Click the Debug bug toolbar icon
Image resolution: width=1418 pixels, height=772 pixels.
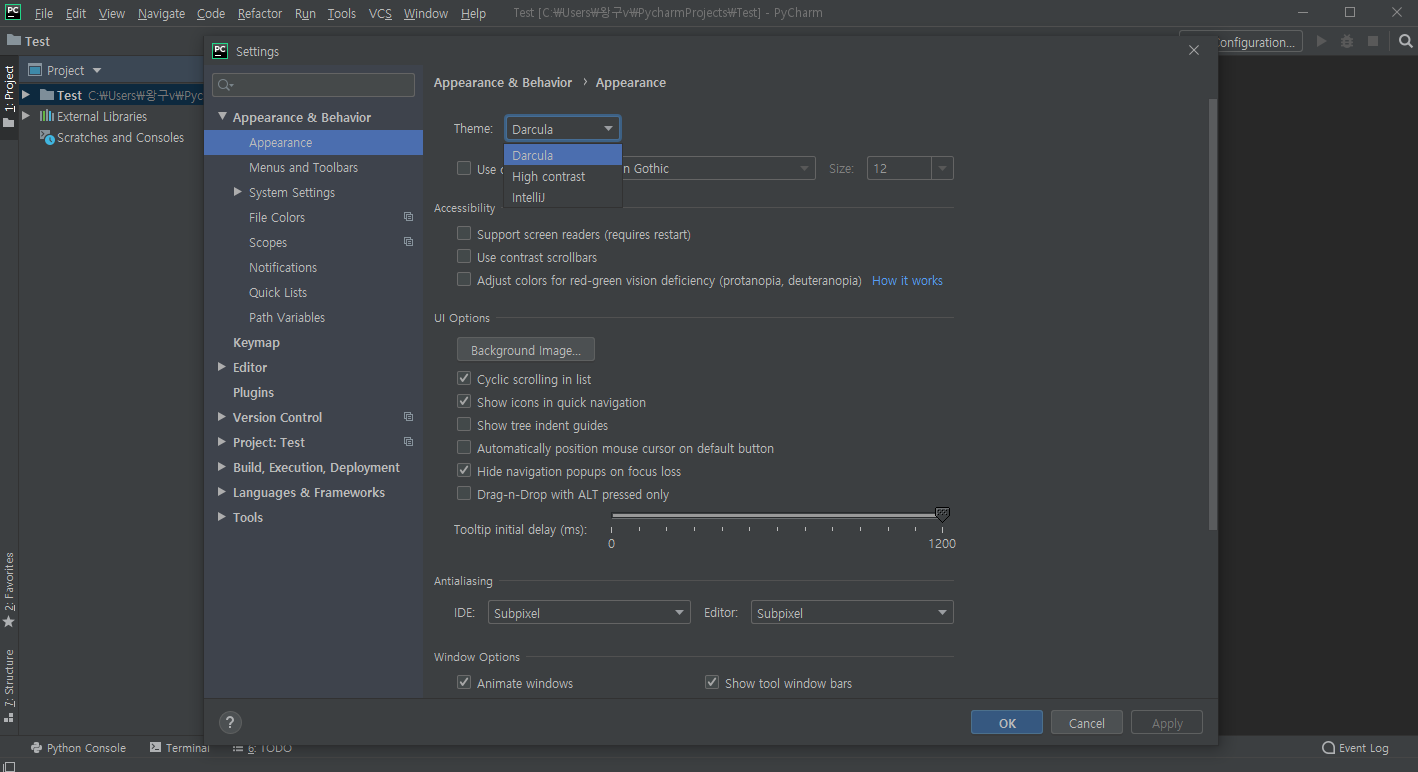coord(1347,42)
